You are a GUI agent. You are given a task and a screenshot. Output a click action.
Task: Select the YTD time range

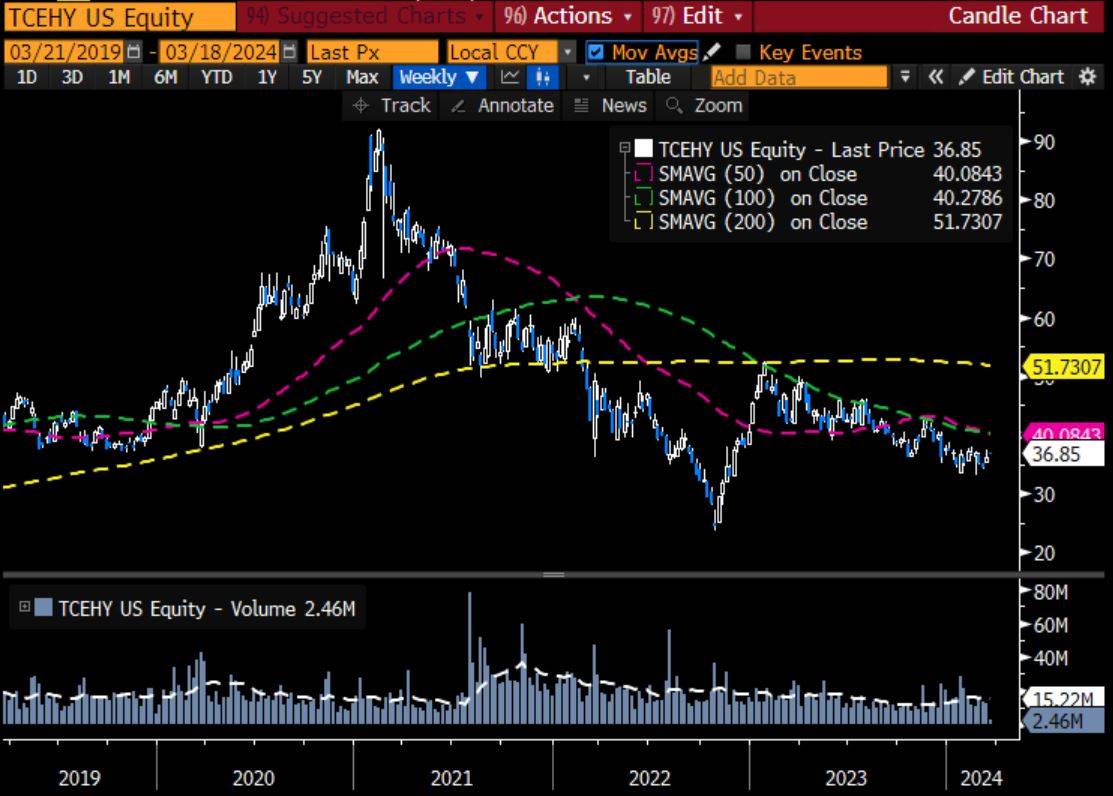[x=216, y=77]
